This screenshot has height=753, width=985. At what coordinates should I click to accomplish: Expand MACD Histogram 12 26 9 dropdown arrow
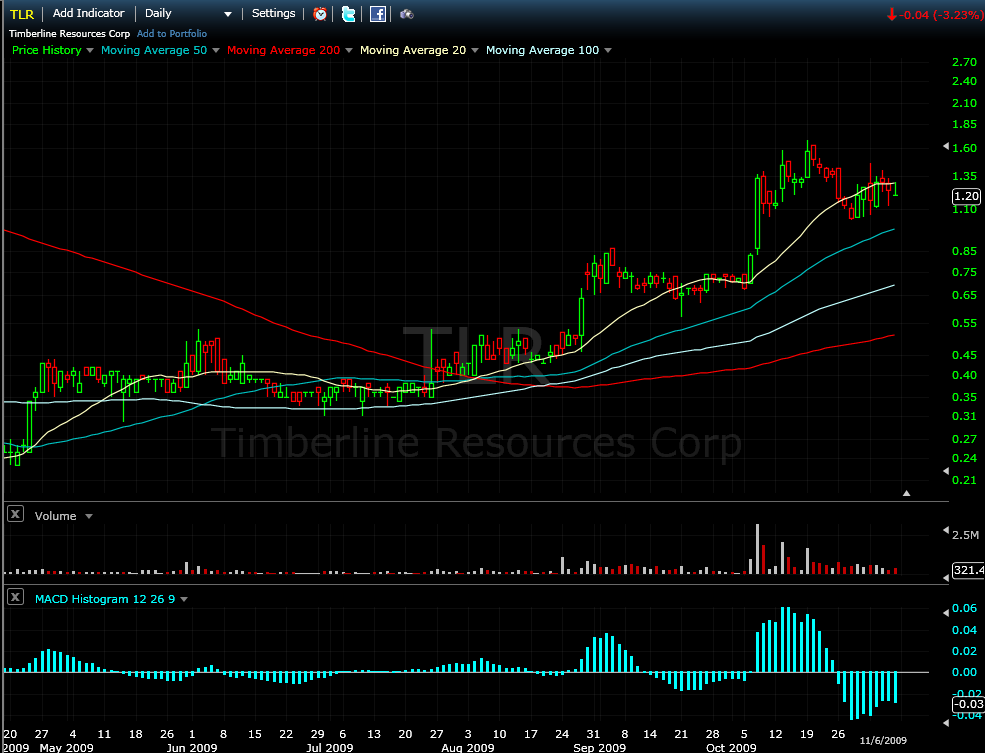coord(184,600)
